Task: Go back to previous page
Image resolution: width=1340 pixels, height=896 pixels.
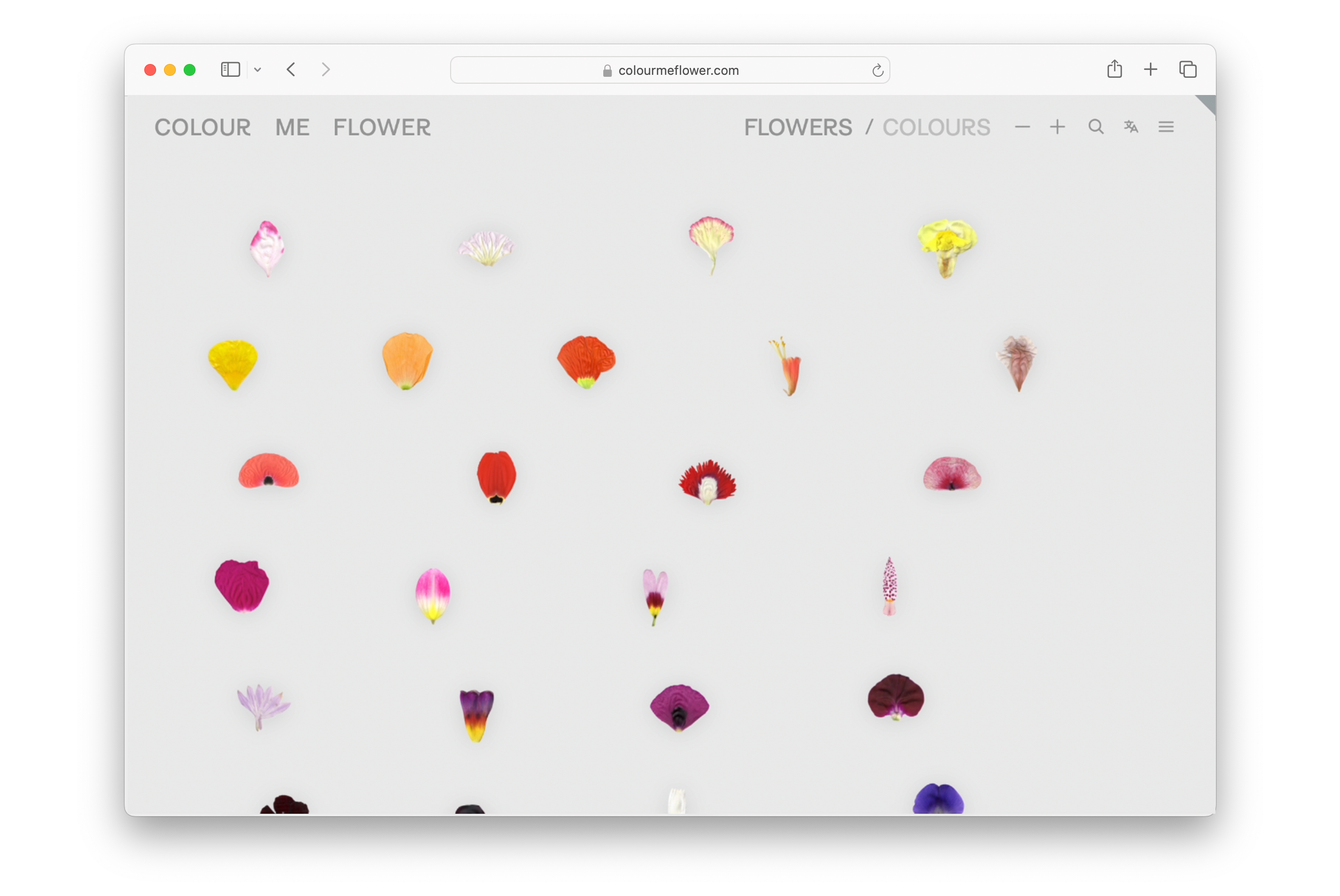Action: (291, 70)
